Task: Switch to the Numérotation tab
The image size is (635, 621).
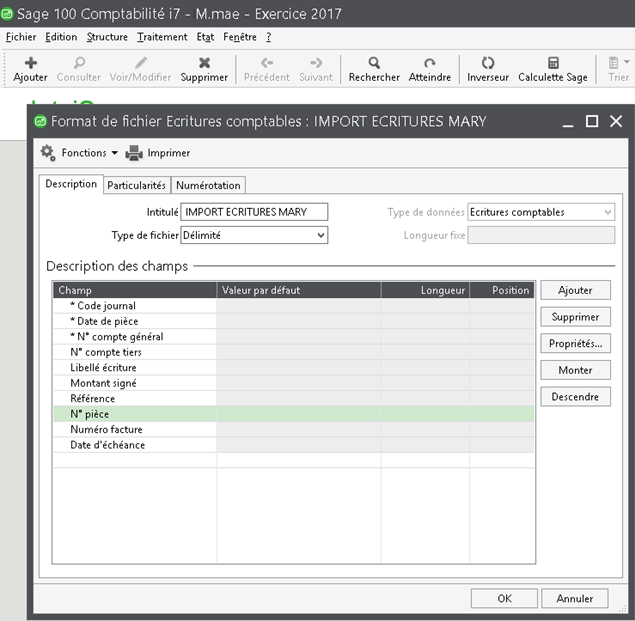Action: pyautogui.click(x=208, y=186)
